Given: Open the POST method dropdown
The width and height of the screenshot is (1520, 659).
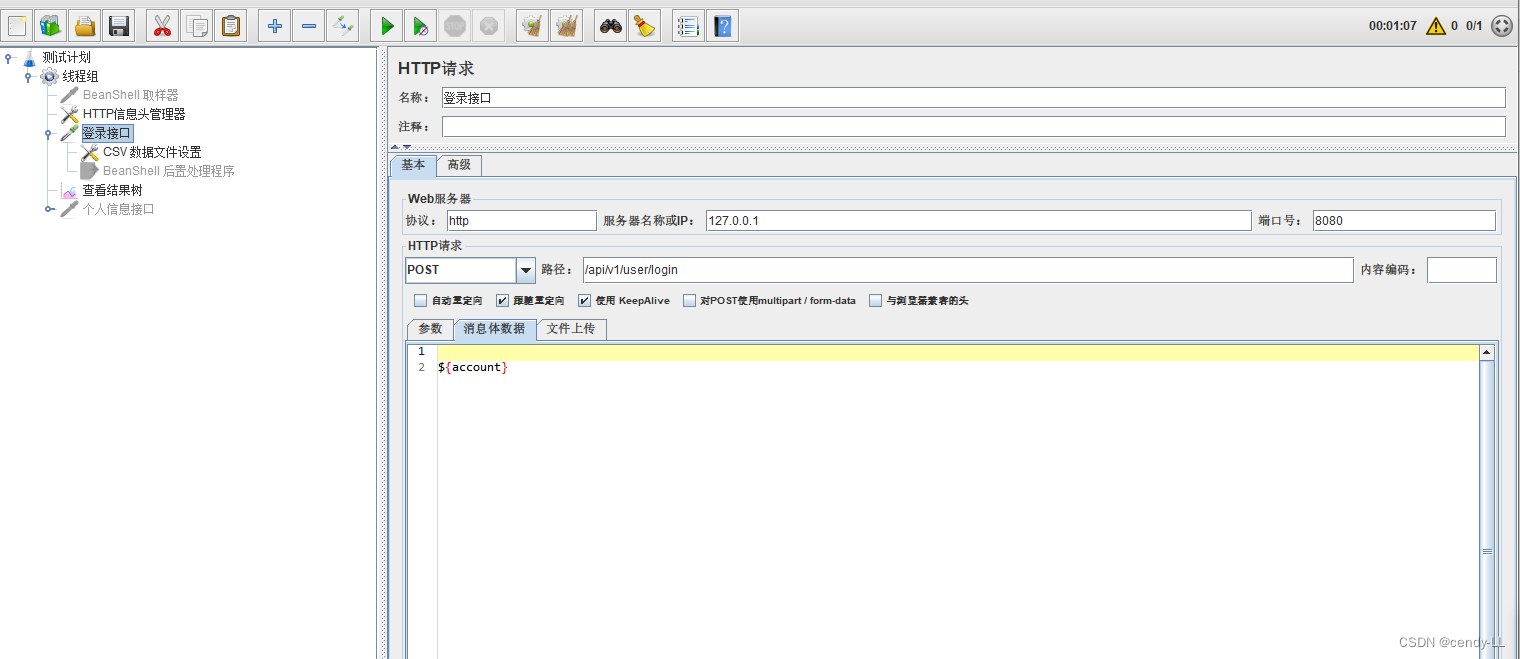Looking at the screenshot, I should click(x=525, y=270).
